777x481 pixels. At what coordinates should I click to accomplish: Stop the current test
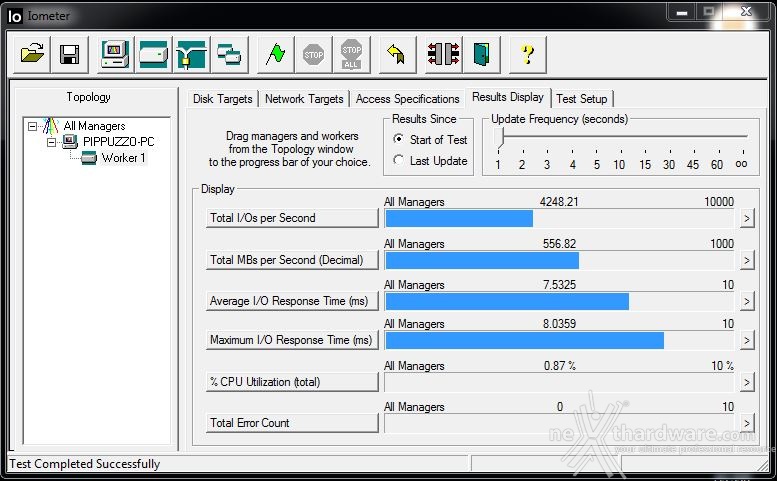[313, 54]
